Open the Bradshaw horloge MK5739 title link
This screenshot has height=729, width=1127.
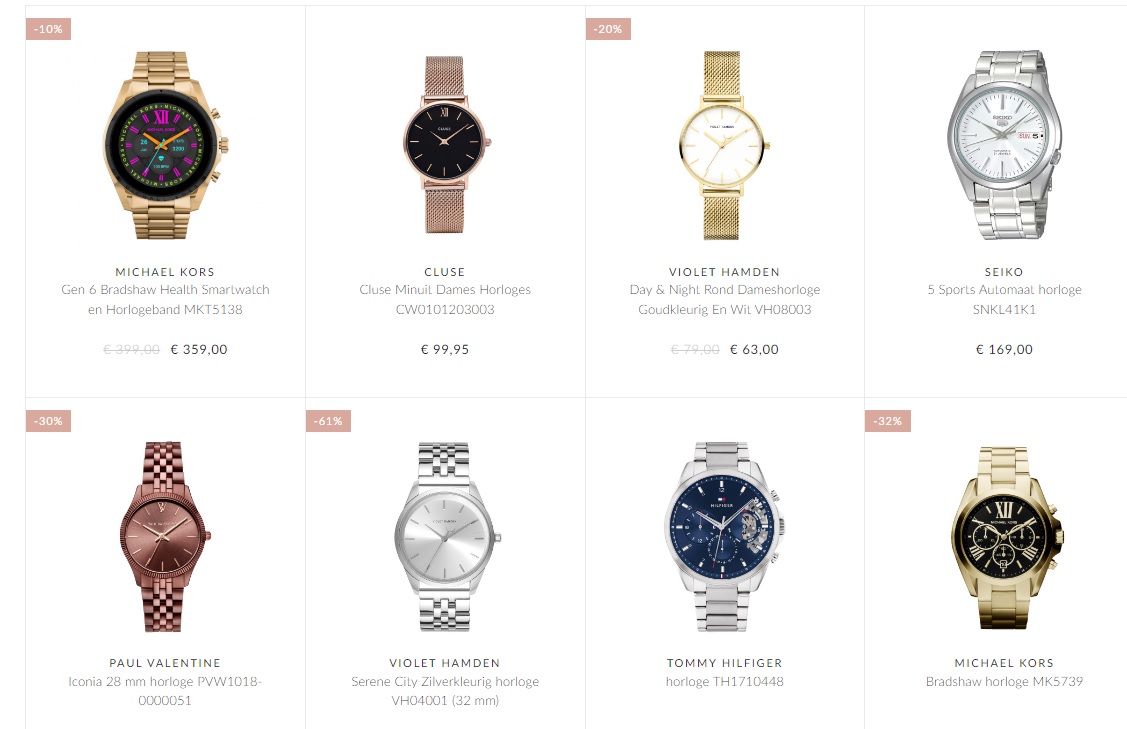click(1004, 682)
